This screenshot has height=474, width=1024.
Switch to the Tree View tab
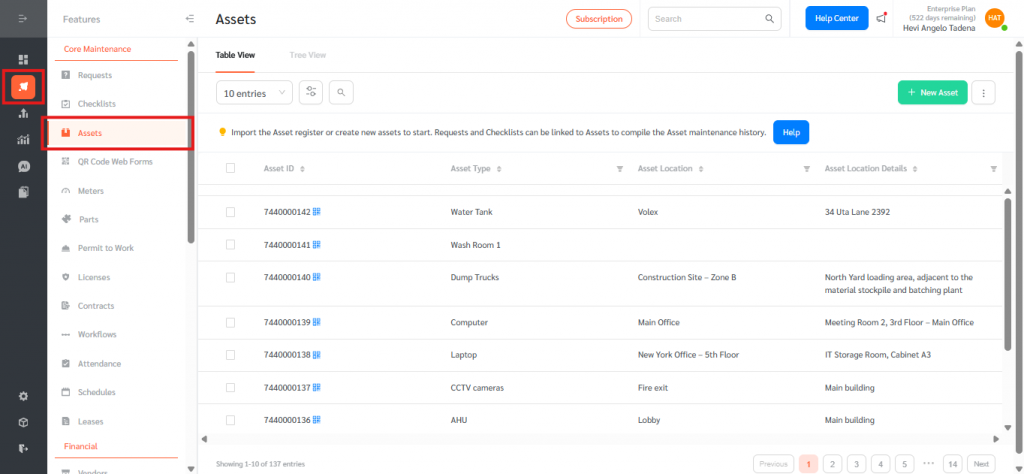[307, 55]
